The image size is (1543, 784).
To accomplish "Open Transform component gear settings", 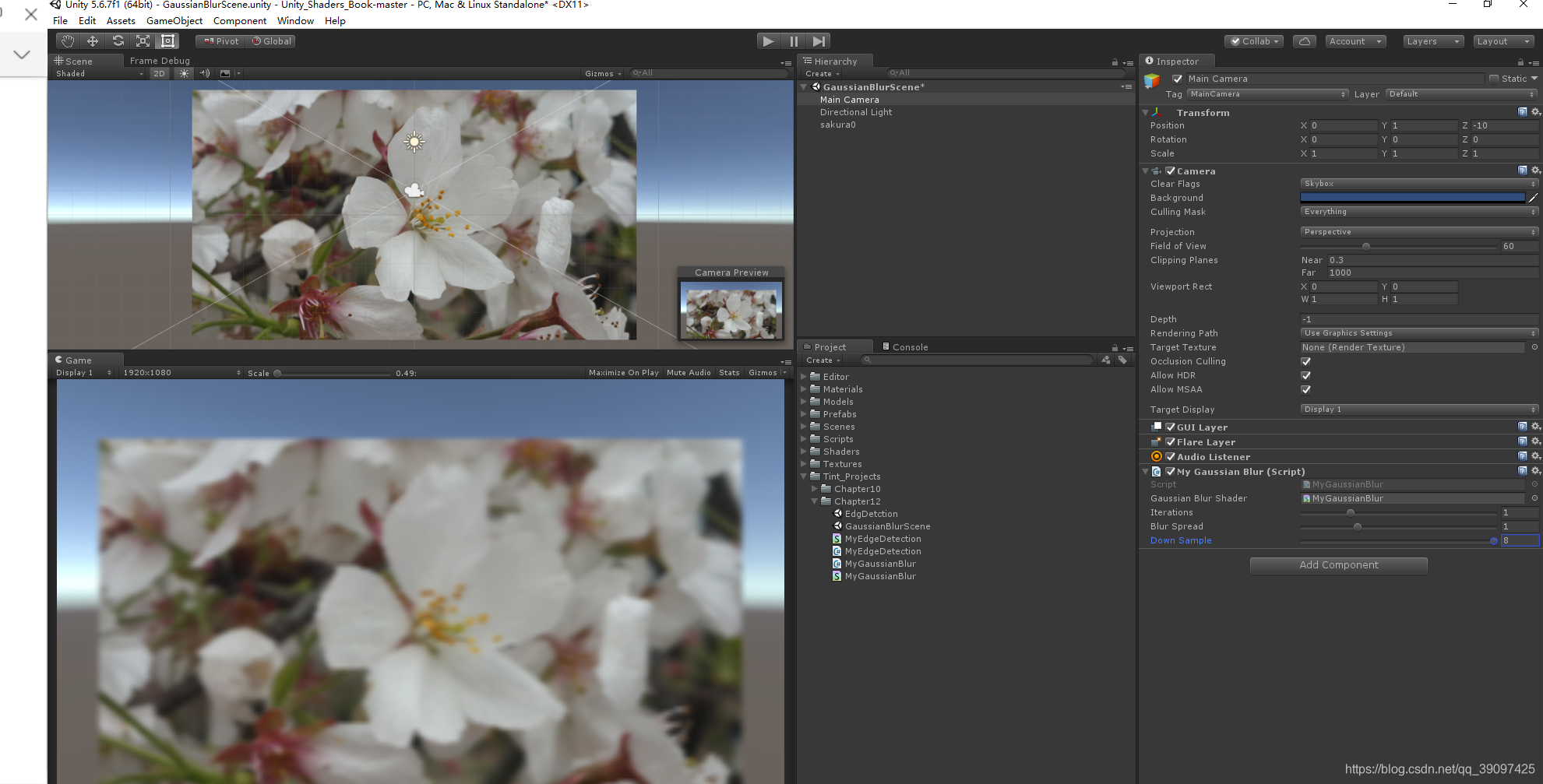I will [1536, 112].
